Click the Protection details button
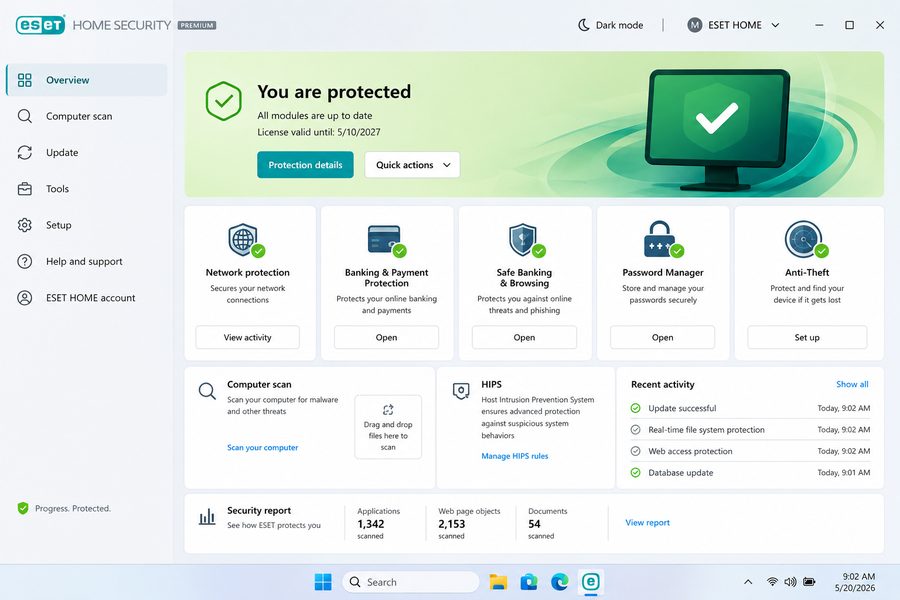 tap(305, 165)
